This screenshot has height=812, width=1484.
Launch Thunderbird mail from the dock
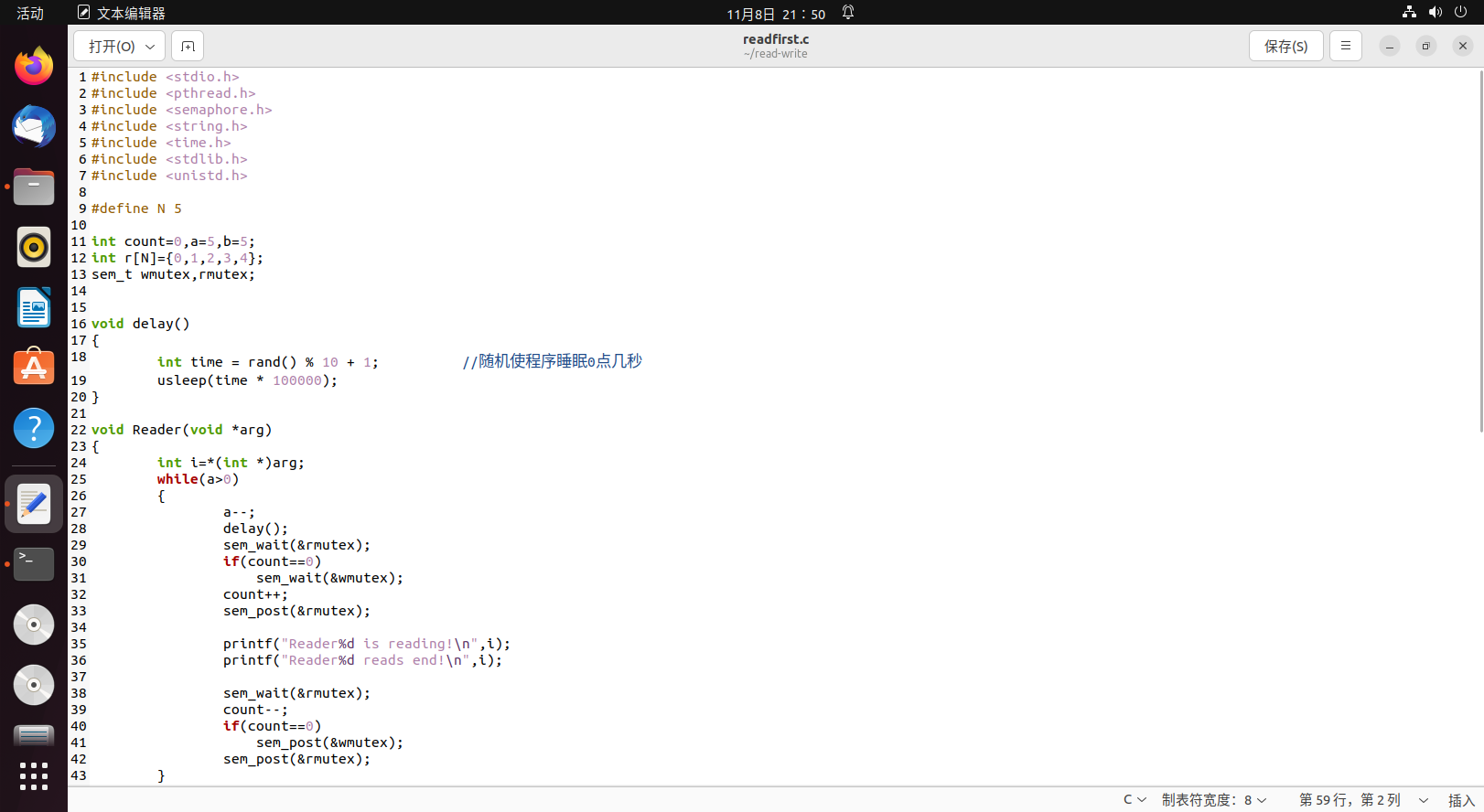coord(34,126)
